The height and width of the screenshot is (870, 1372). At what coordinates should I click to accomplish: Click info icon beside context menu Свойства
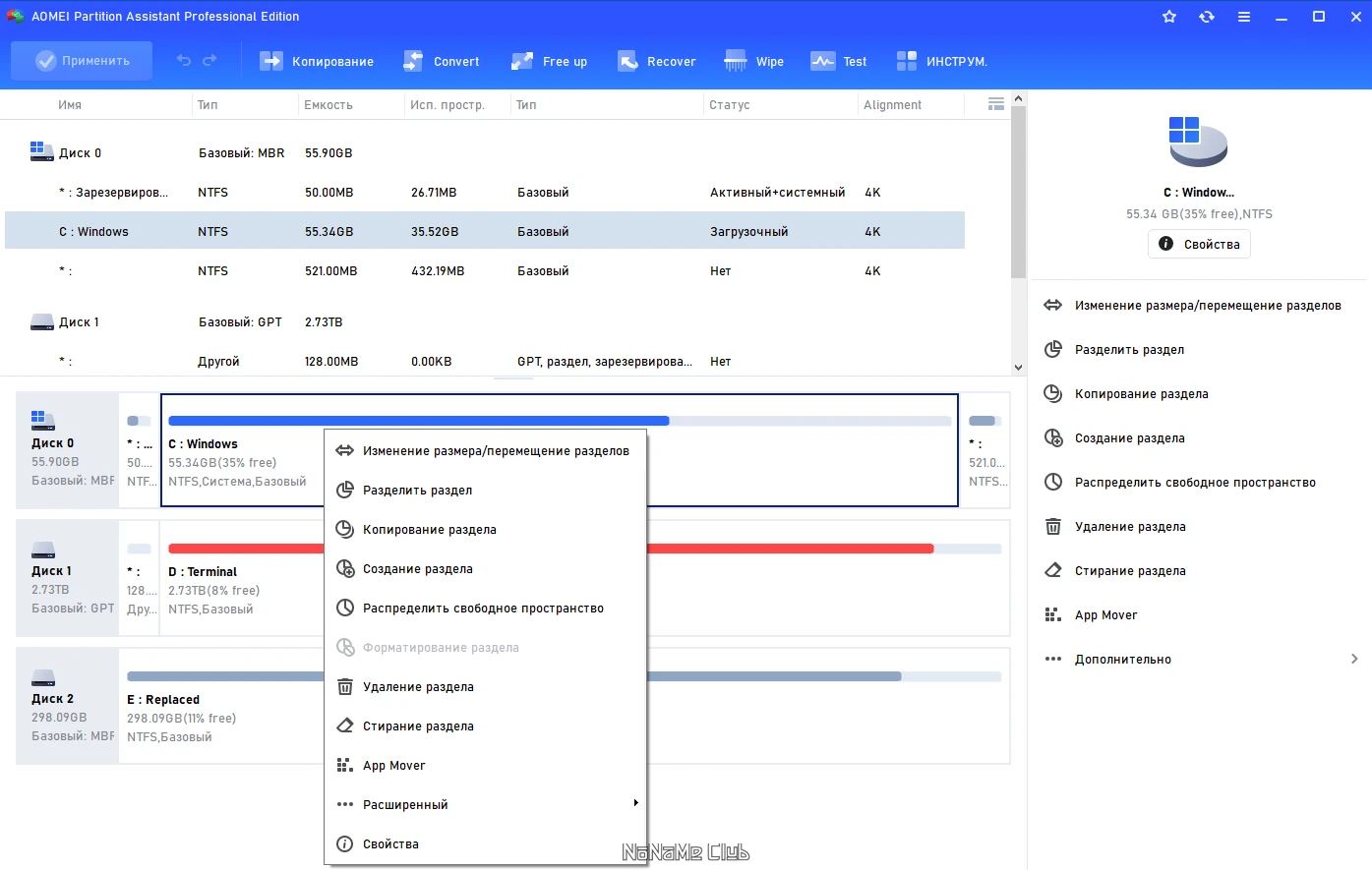click(x=344, y=844)
